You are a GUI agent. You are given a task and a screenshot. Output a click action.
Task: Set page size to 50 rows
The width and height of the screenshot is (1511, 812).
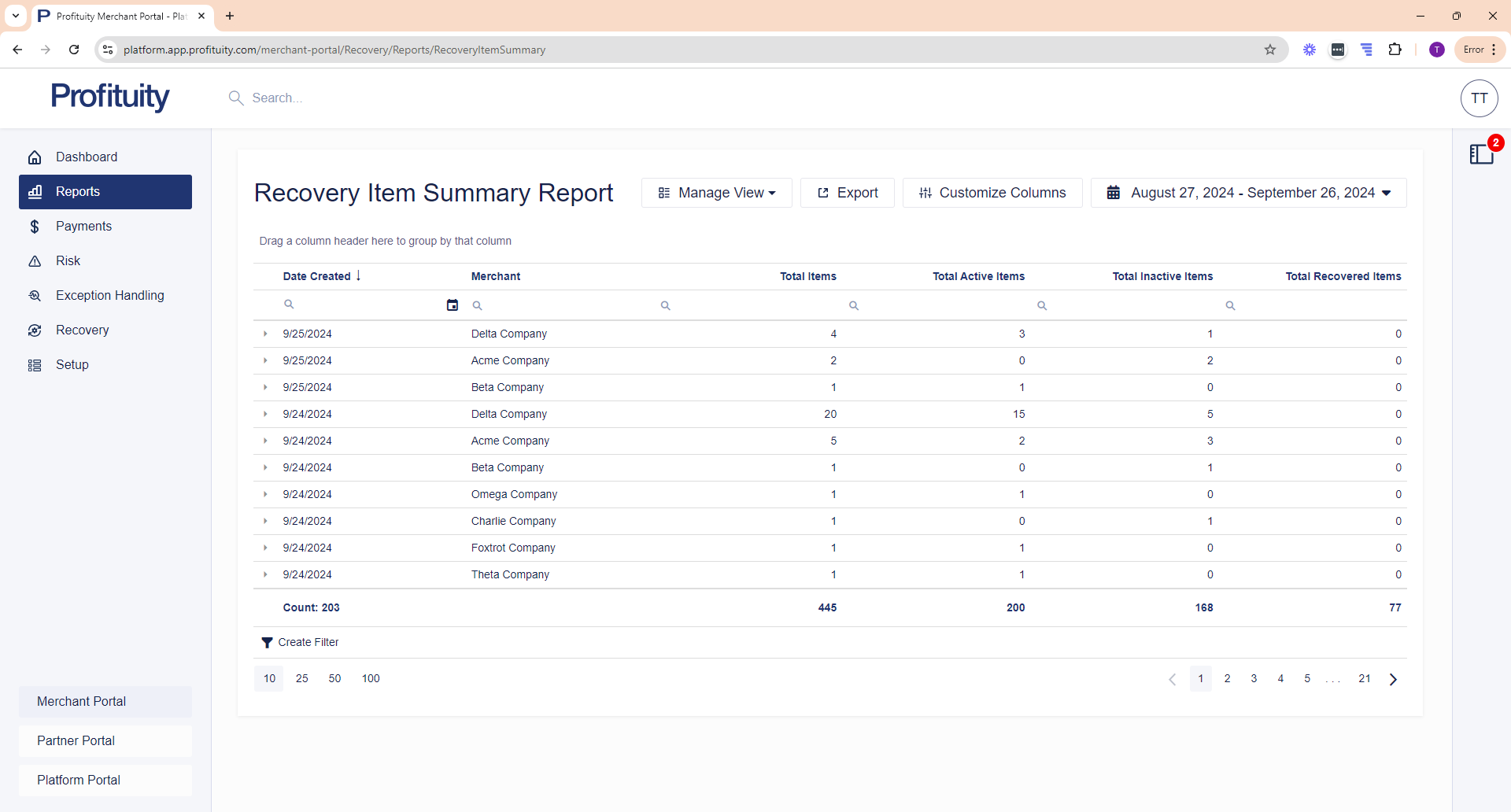tap(334, 678)
